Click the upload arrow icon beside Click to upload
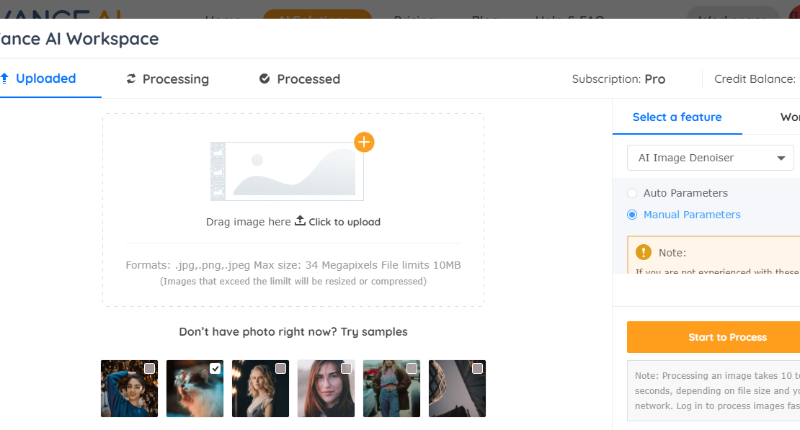800x430 pixels. click(x=300, y=220)
